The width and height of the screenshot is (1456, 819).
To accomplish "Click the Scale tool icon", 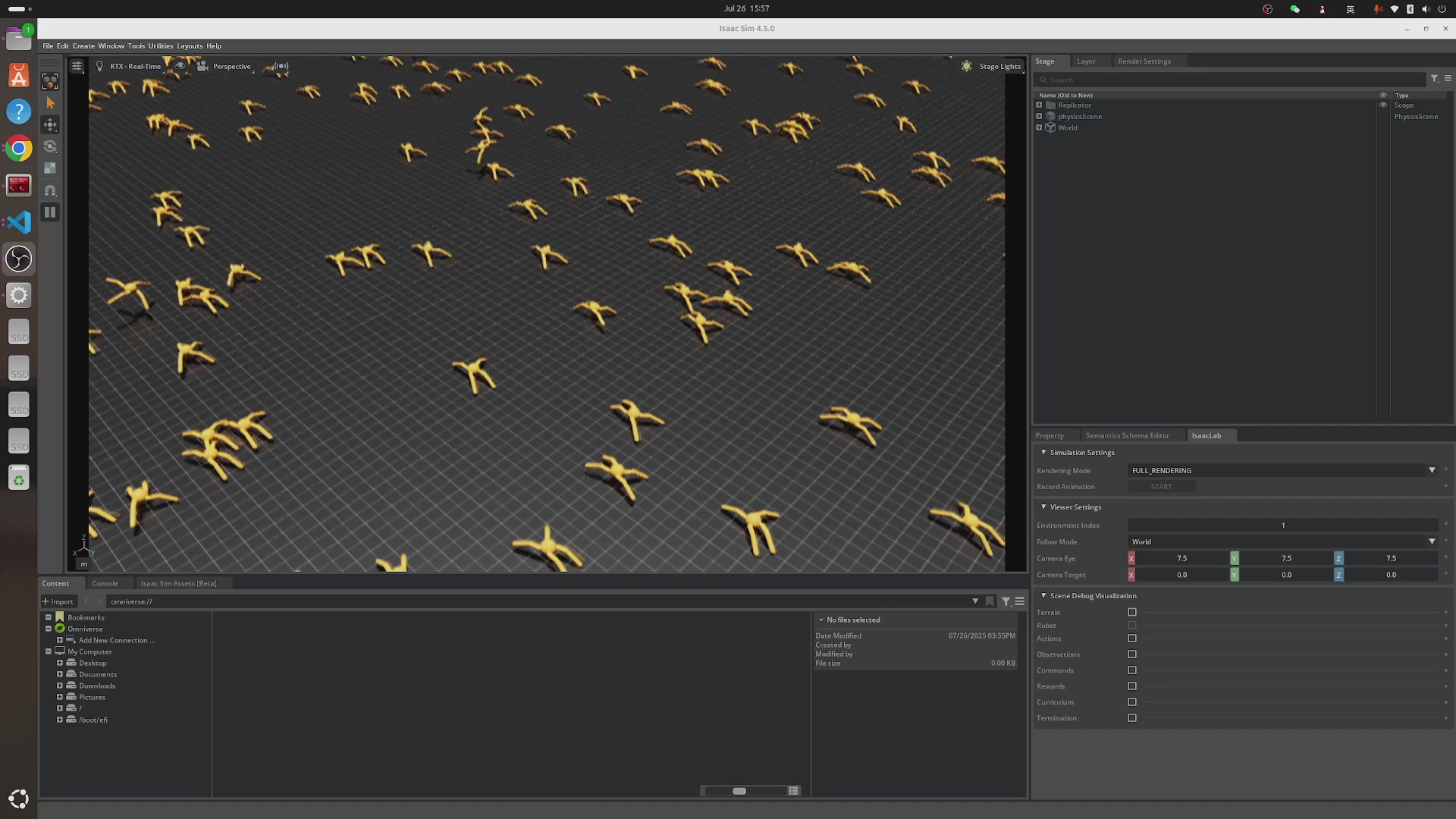I will click(x=50, y=168).
